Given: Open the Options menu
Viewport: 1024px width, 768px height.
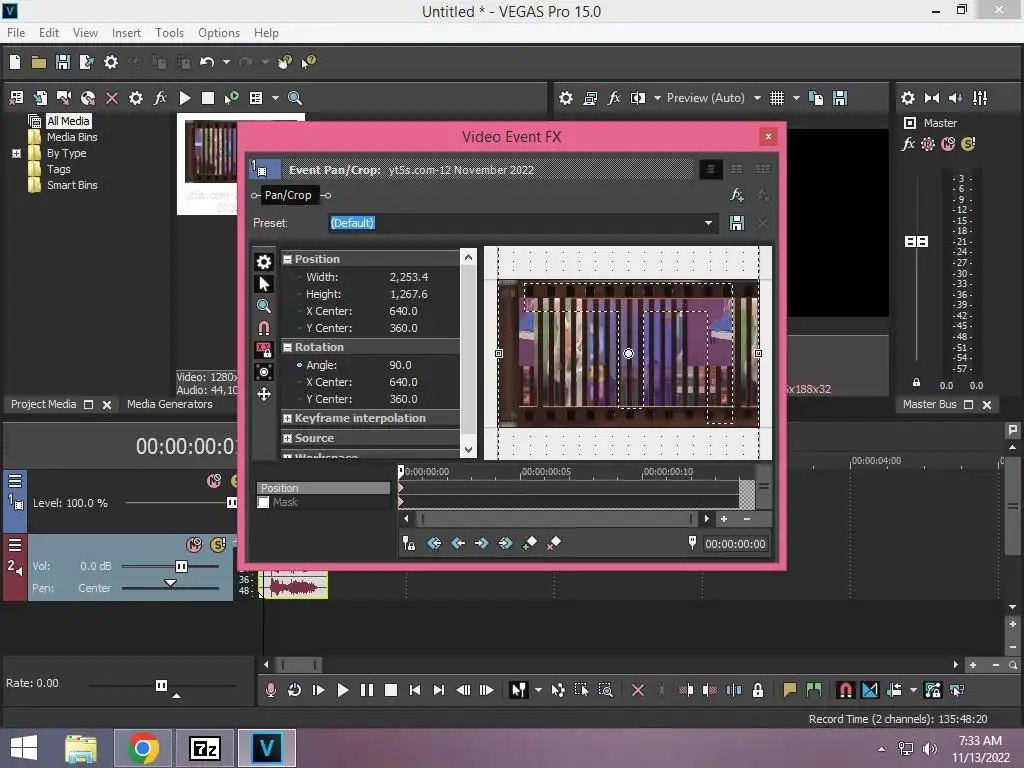Looking at the screenshot, I should 219,33.
